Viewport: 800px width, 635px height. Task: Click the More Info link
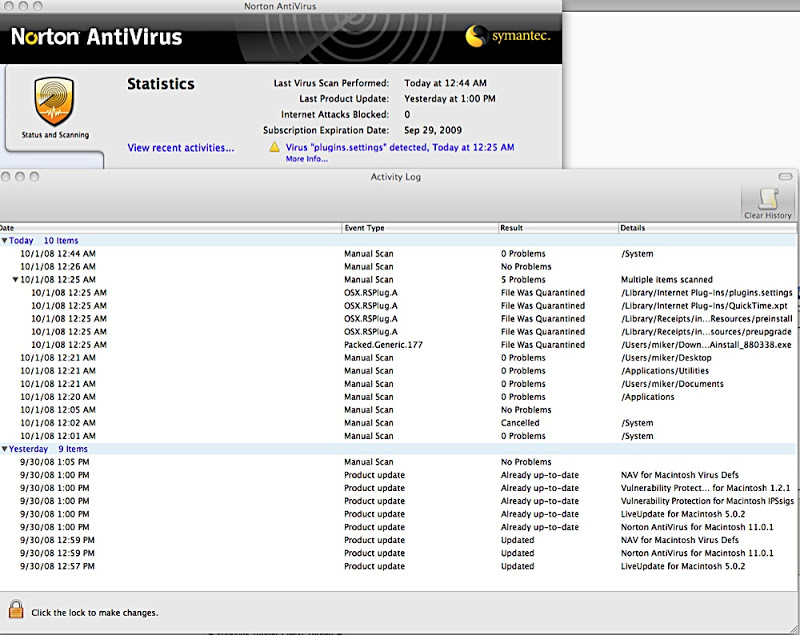click(307, 159)
